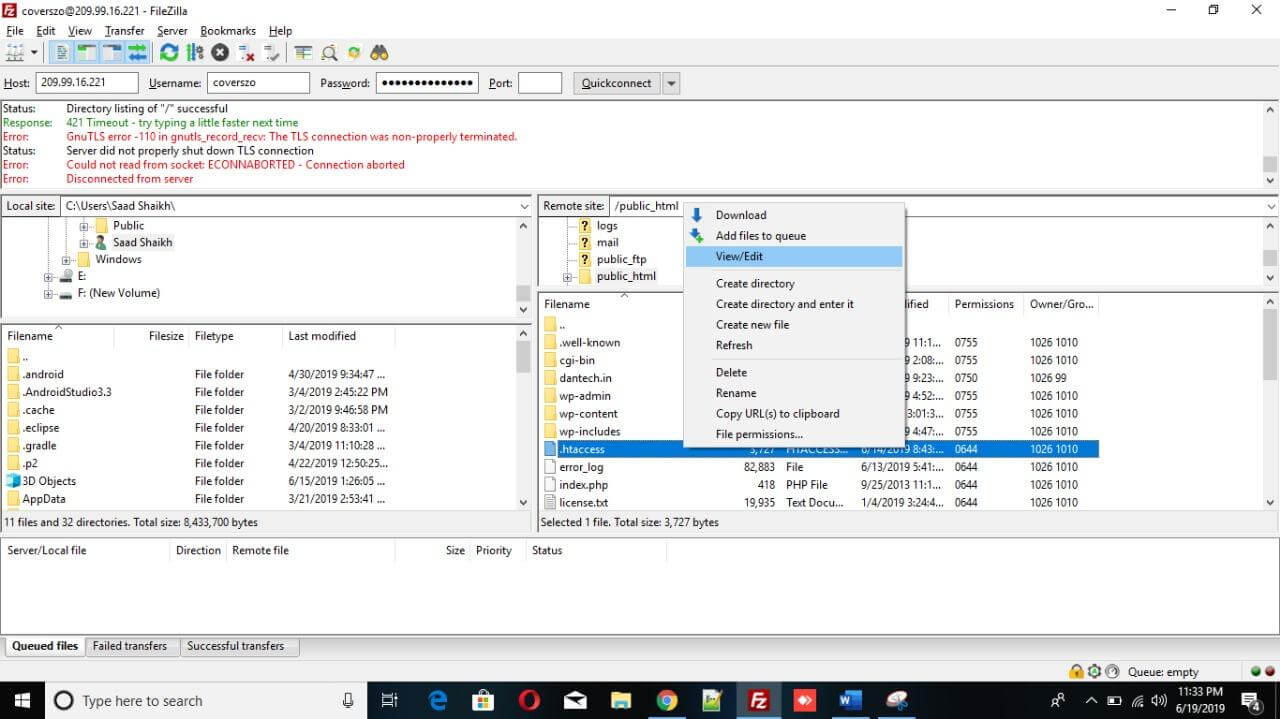
Task: Choose Create directory and enter it
Action: (794, 304)
